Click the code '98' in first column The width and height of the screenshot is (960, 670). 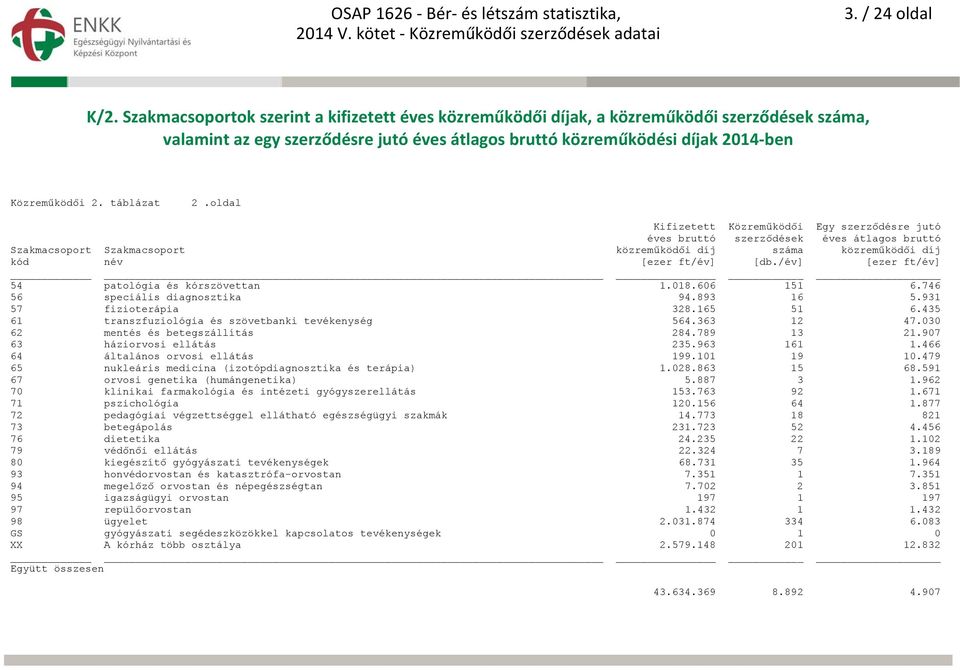(x=17, y=522)
